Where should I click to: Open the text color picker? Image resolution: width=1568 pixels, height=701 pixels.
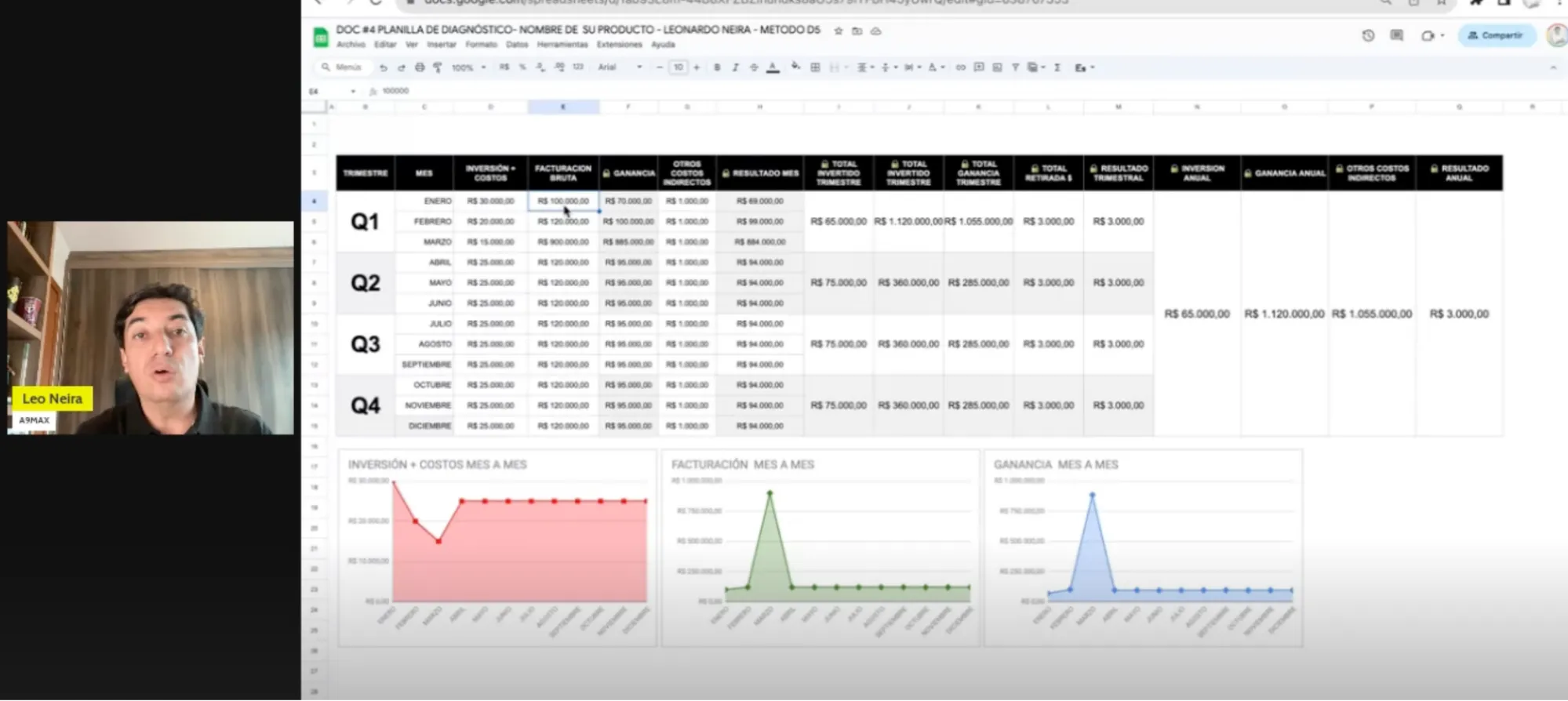pos(773,67)
